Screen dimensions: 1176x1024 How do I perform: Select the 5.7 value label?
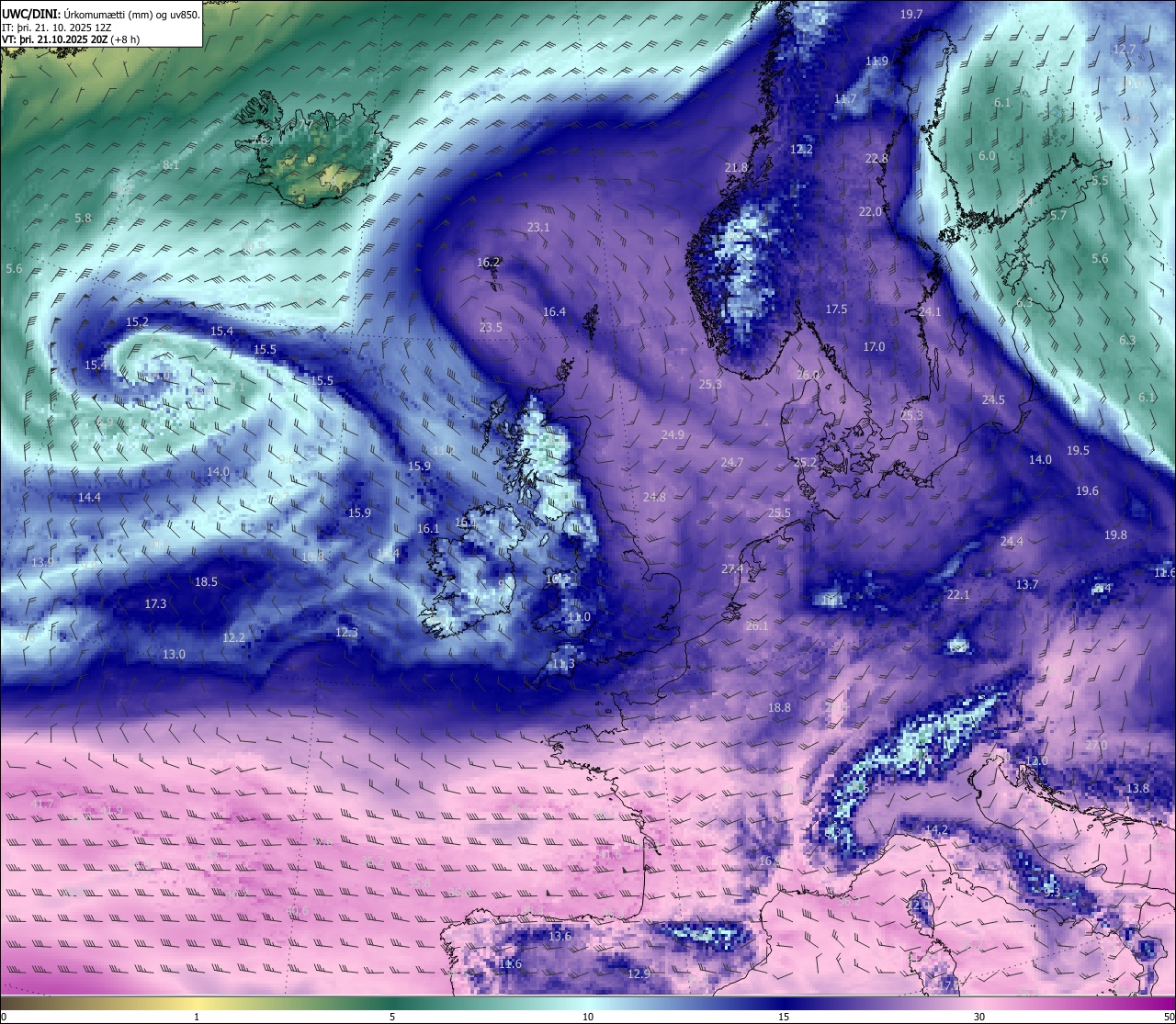coord(1058,215)
